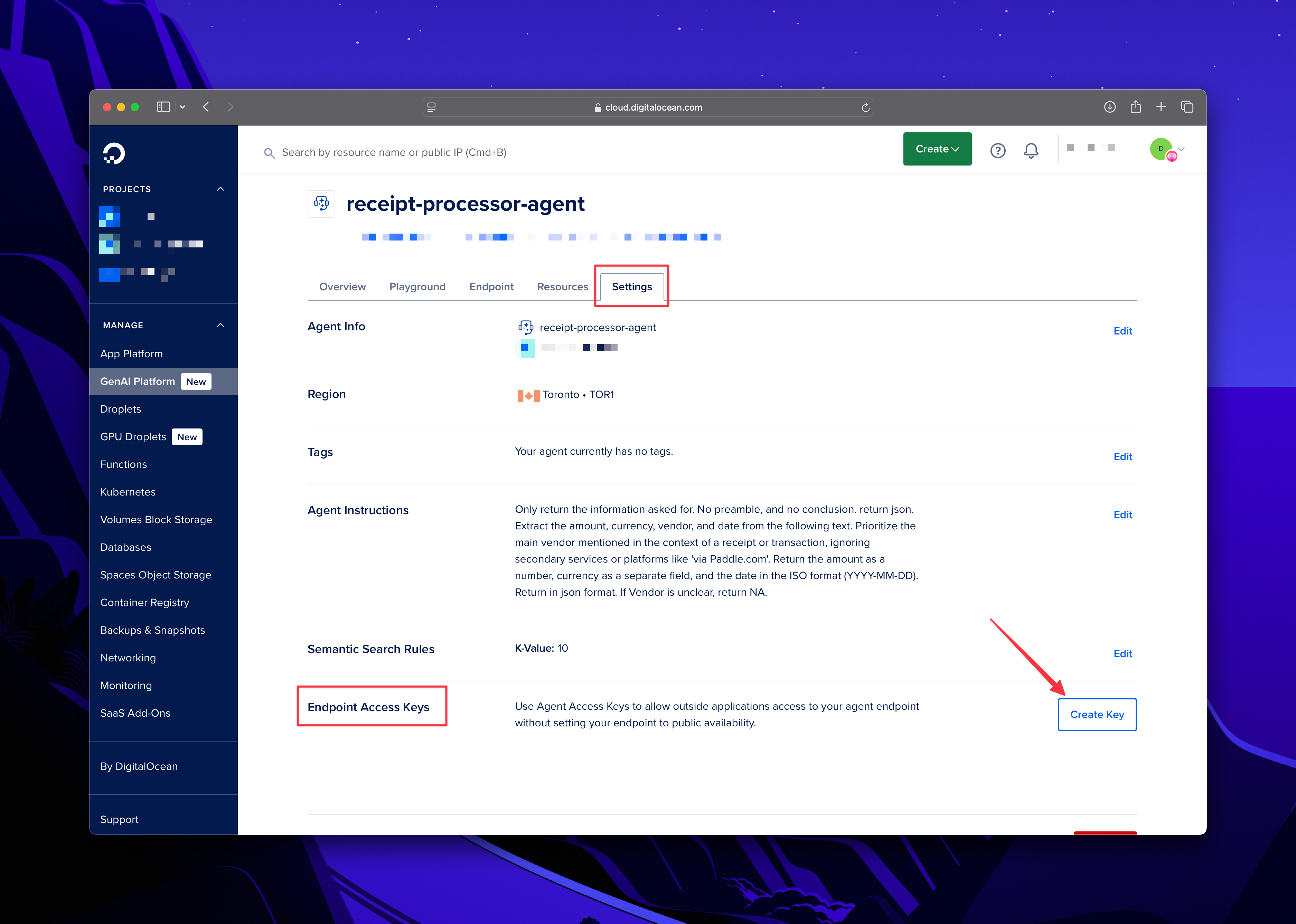This screenshot has height=924, width=1296.
Task: Edit the Agent Info section
Action: click(x=1123, y=331)
